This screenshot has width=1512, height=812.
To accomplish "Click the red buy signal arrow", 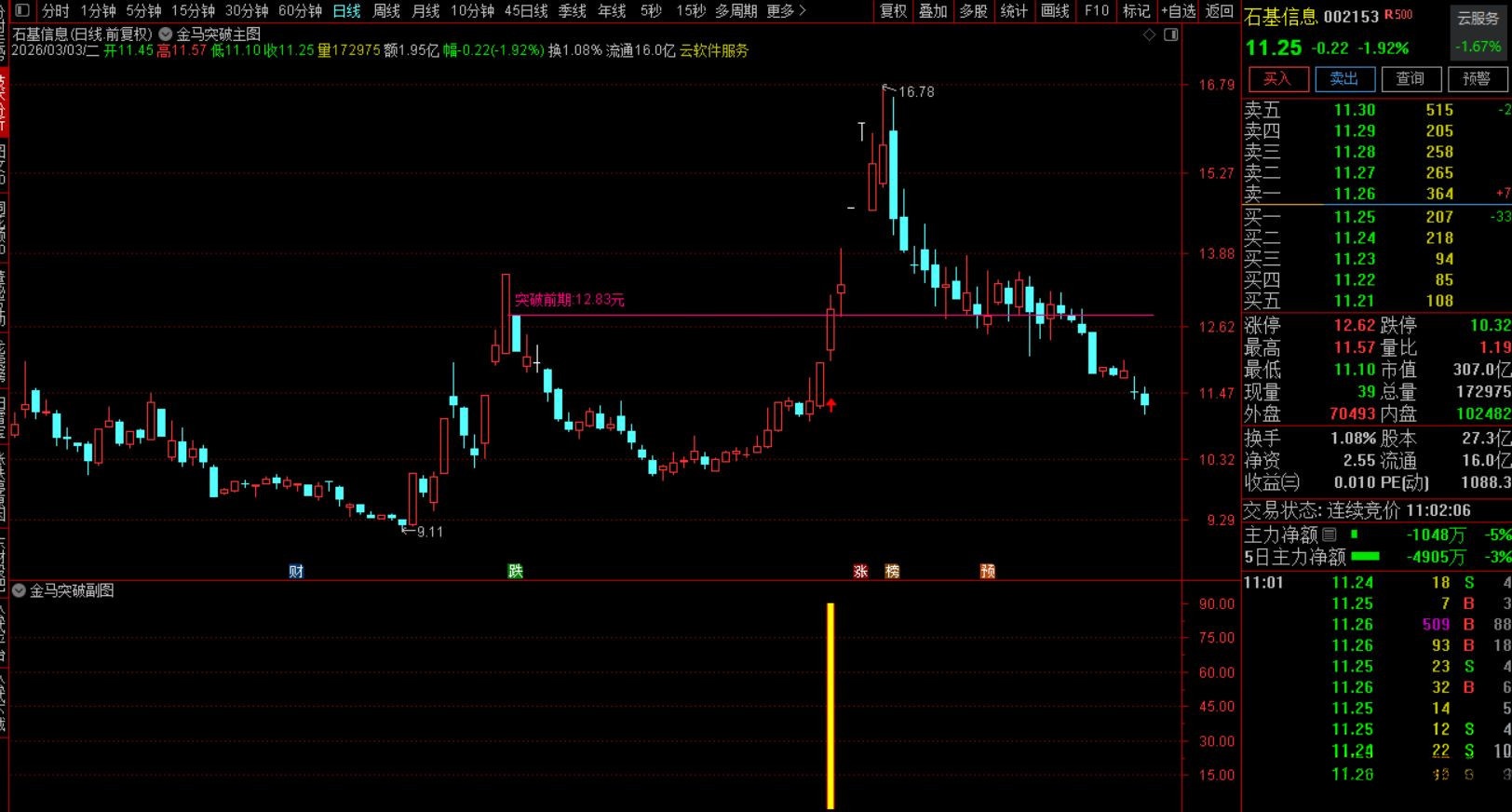I will 830,405.
